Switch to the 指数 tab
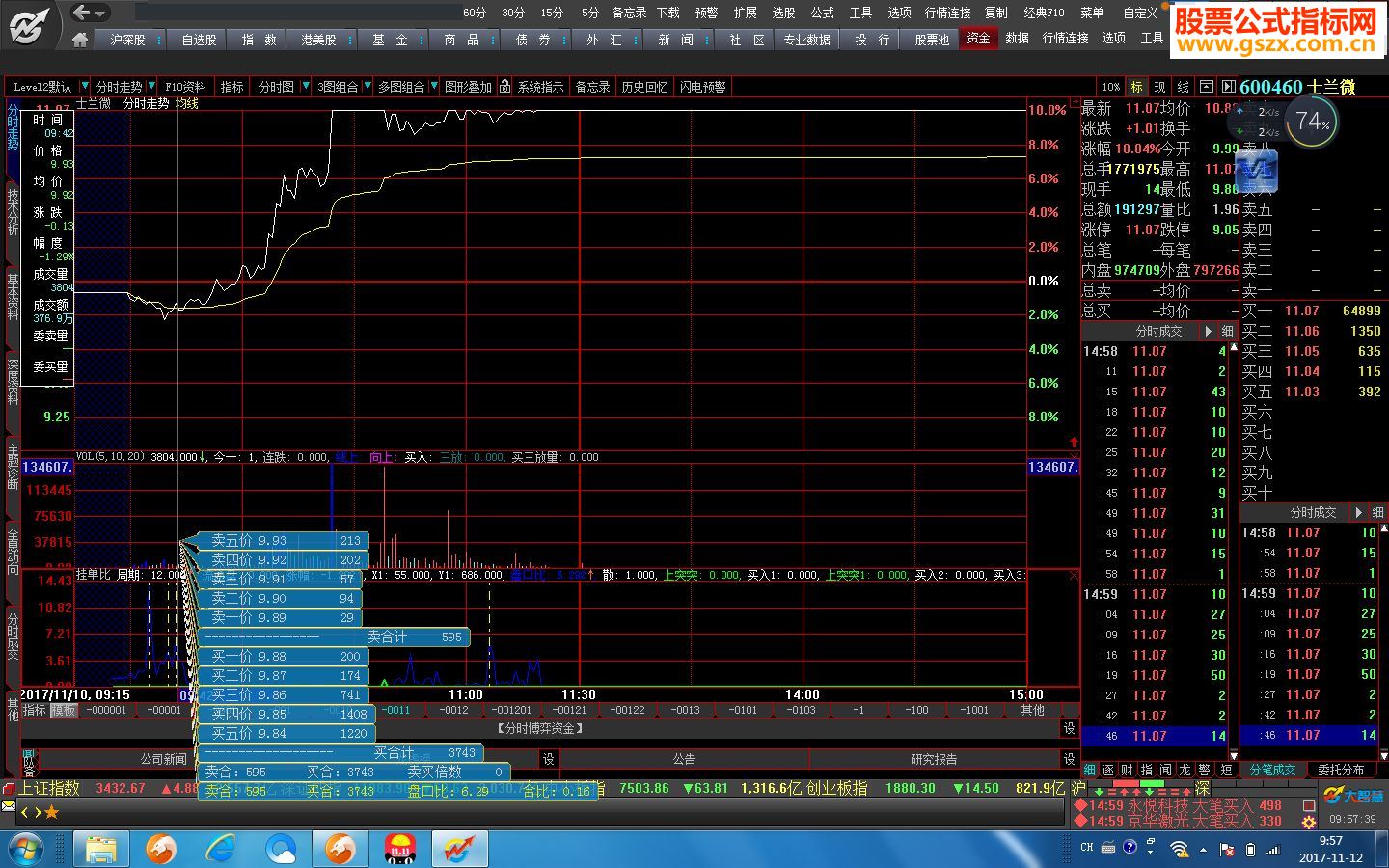1389x868 pixels. pos(259,40)
